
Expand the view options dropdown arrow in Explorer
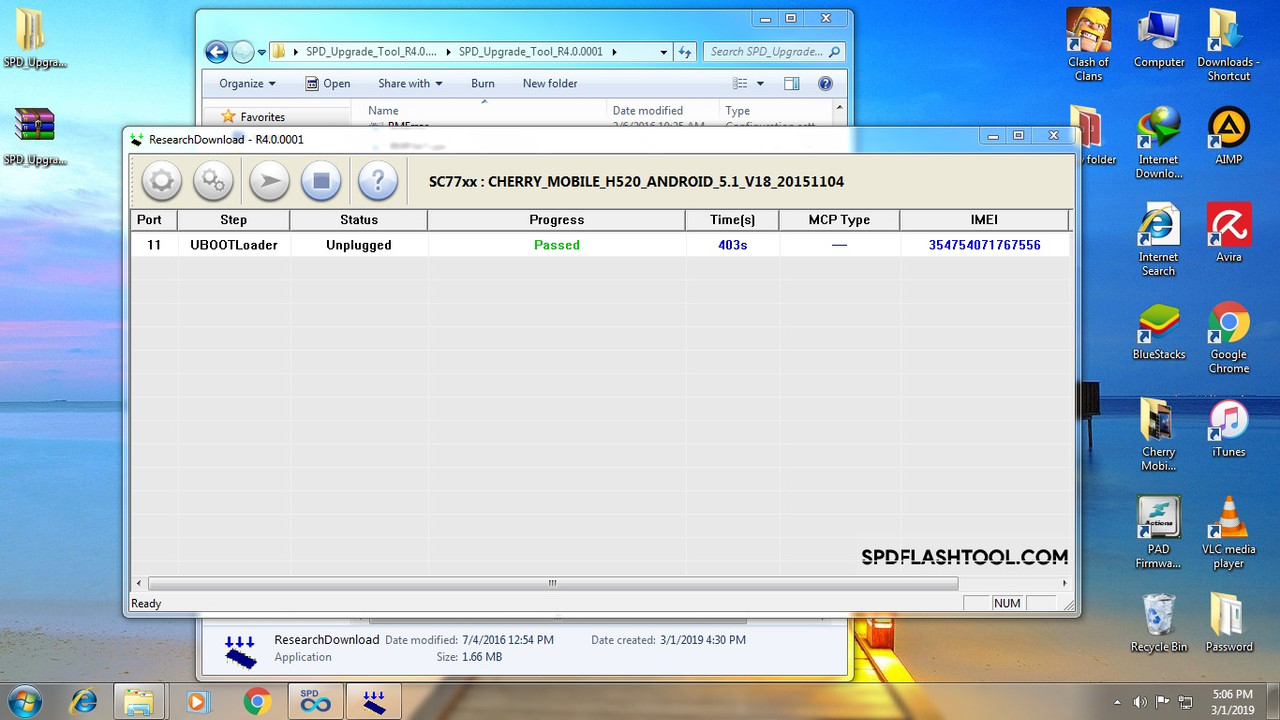pyautogui.click(x=760, y=84)
